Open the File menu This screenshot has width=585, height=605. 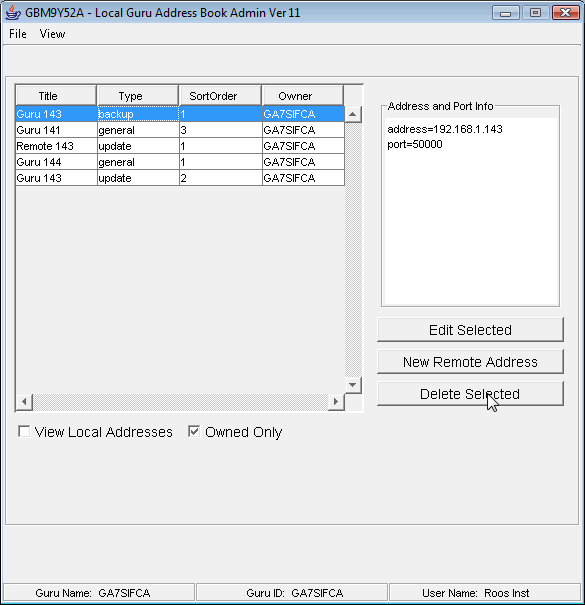(18, 34)
